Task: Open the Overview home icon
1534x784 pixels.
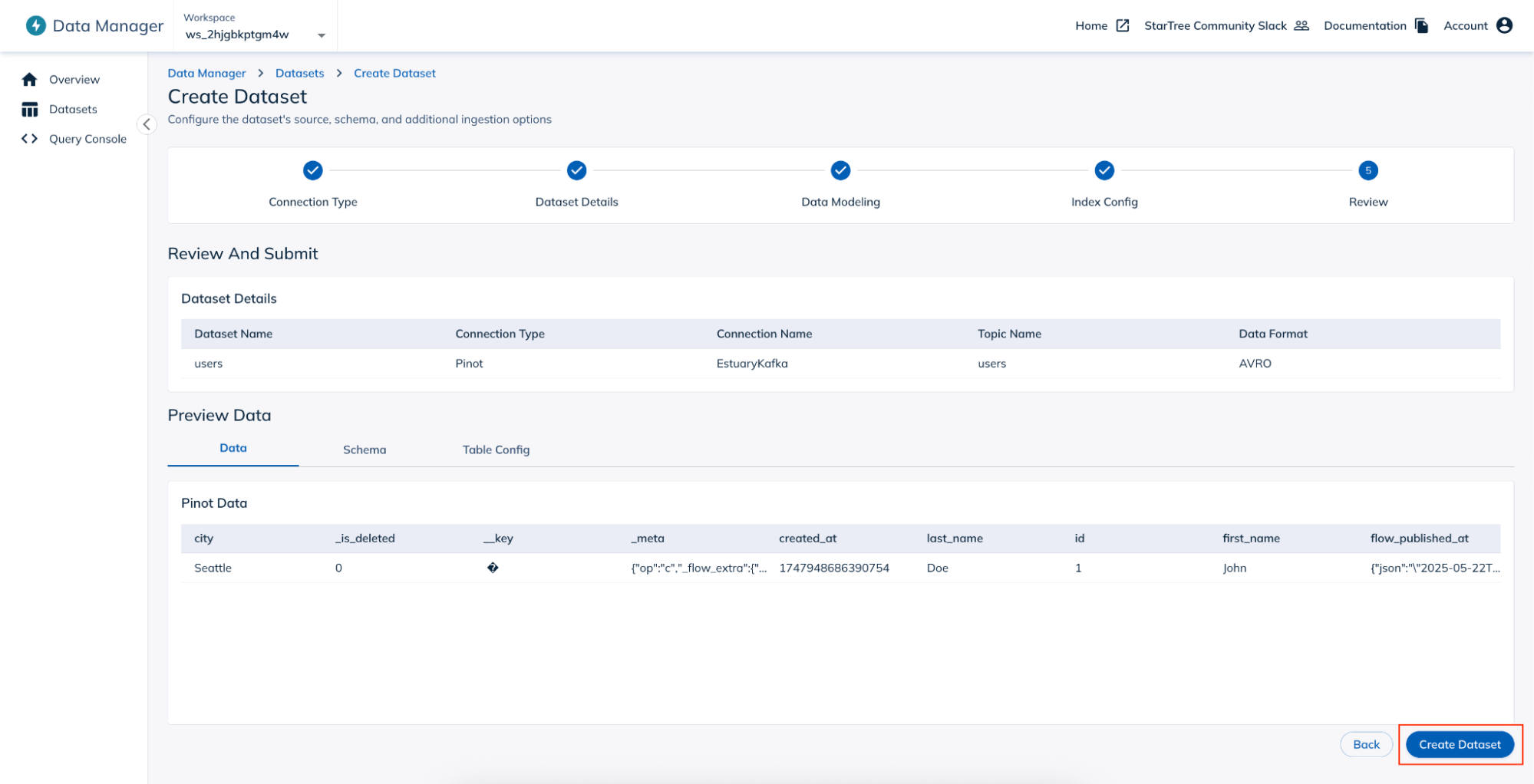Action: click(30, 79)
